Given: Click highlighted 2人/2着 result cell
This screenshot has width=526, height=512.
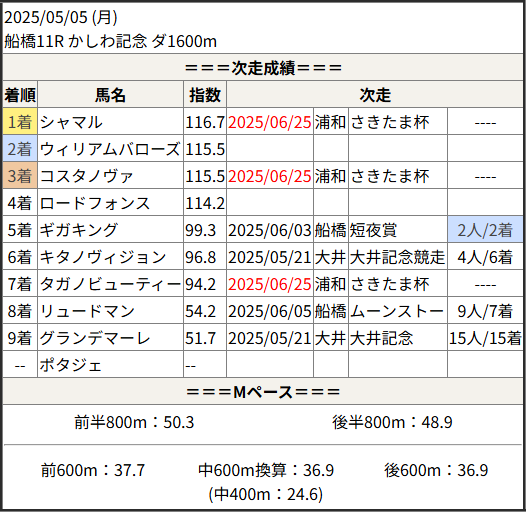Looking at the screenshot, I should (485, 230).
